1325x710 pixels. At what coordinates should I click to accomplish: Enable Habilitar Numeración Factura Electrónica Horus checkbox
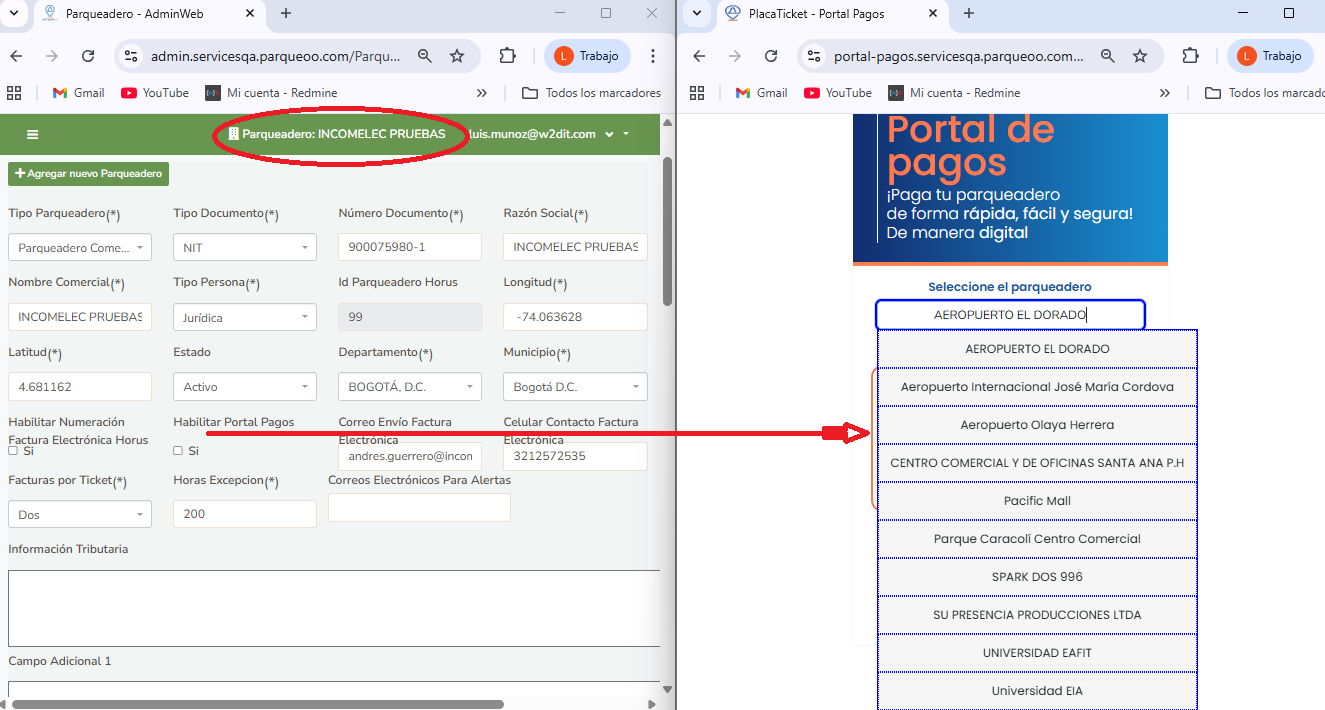point(13,451)
